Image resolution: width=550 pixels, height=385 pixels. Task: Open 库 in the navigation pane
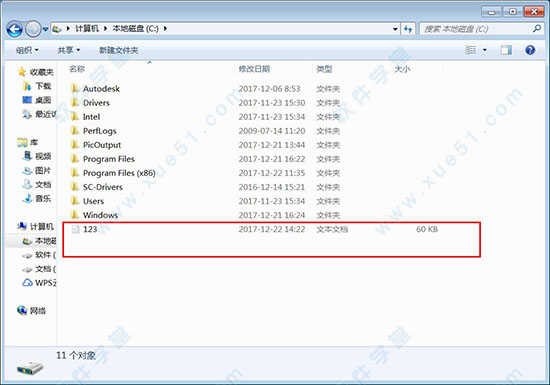click(x=34, y=142)
